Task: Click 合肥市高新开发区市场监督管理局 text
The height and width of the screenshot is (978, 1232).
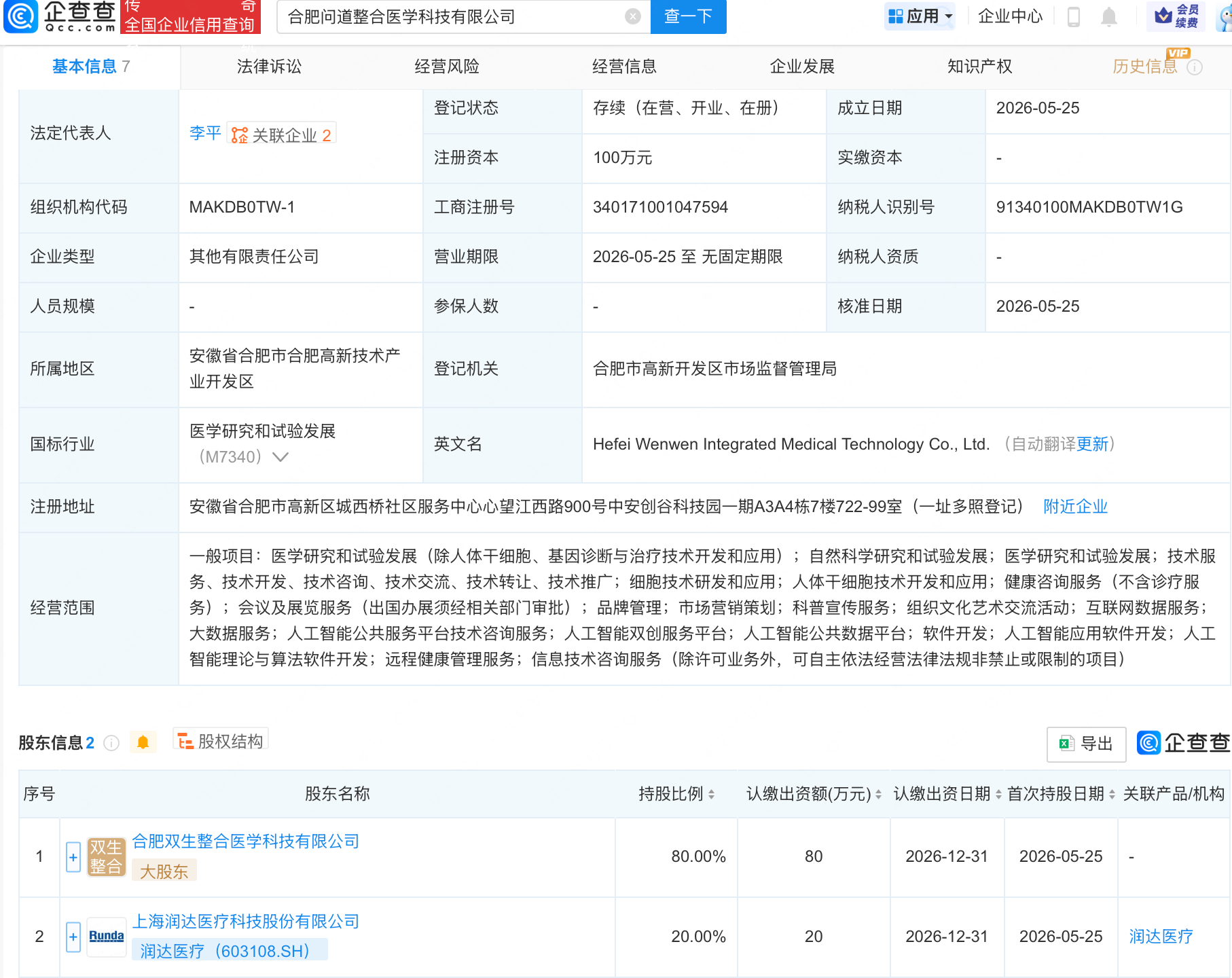Action: 714,369
